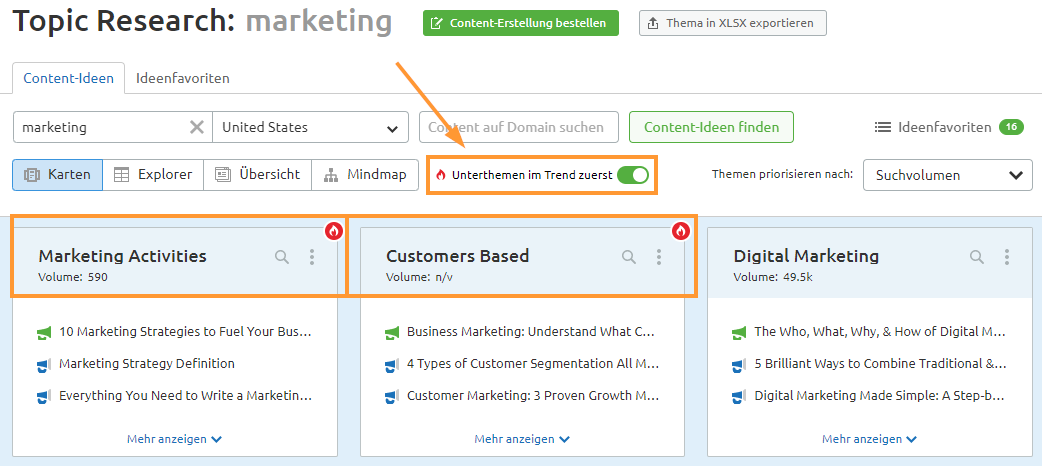The image size is (1042, 466).
Task: Toggle the Unterthemen im Trend zuerst switch
Action: [x=632, y=175]
